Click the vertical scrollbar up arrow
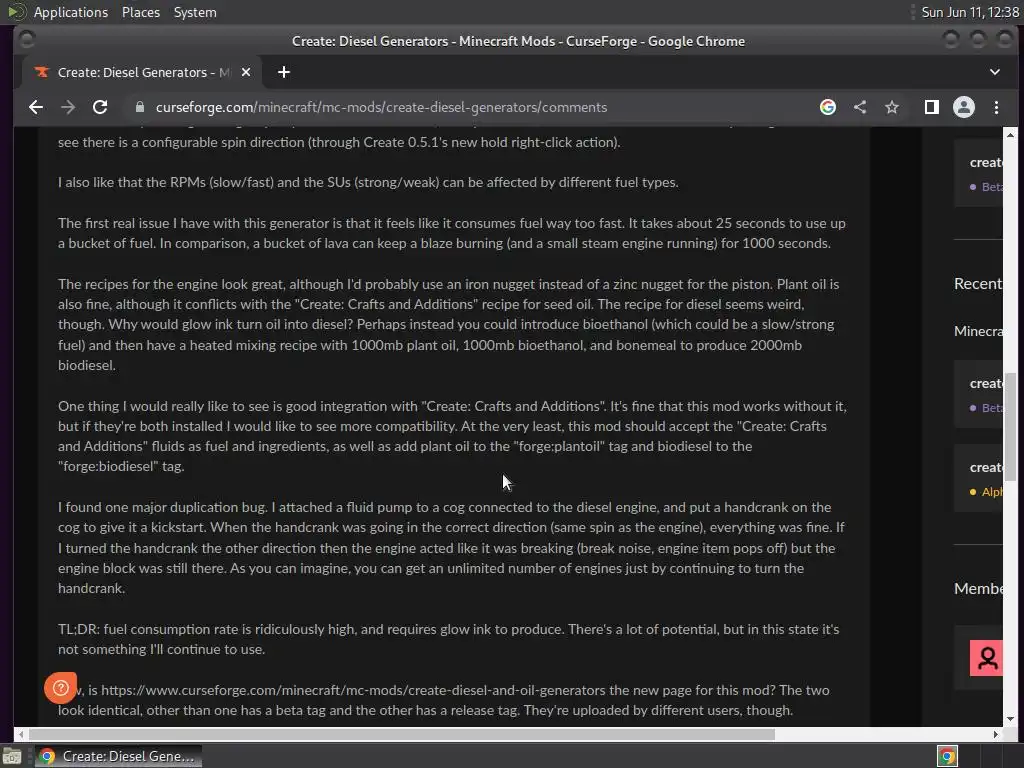 pyautogui.click(x=1010, y=135)
